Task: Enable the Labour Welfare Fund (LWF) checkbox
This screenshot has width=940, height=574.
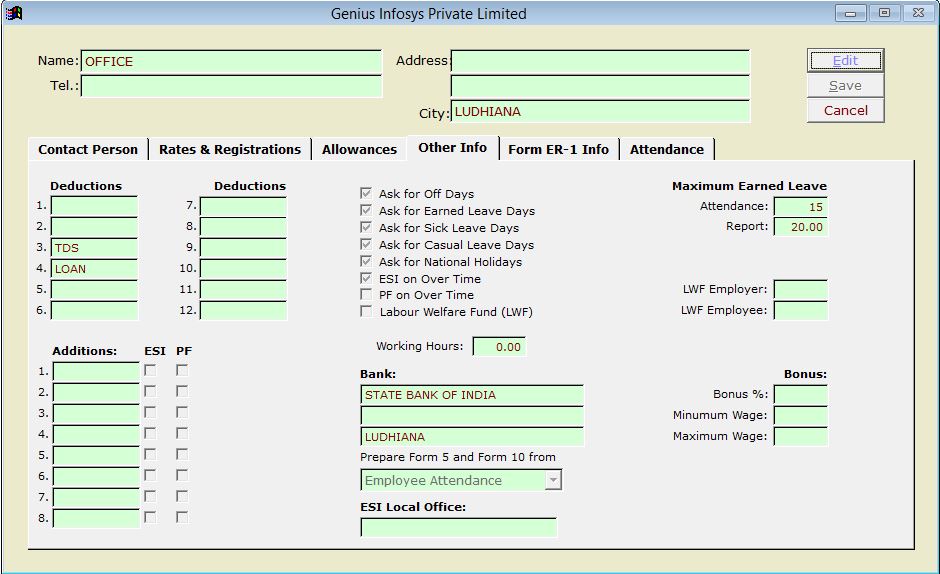Action: point(366,312)
